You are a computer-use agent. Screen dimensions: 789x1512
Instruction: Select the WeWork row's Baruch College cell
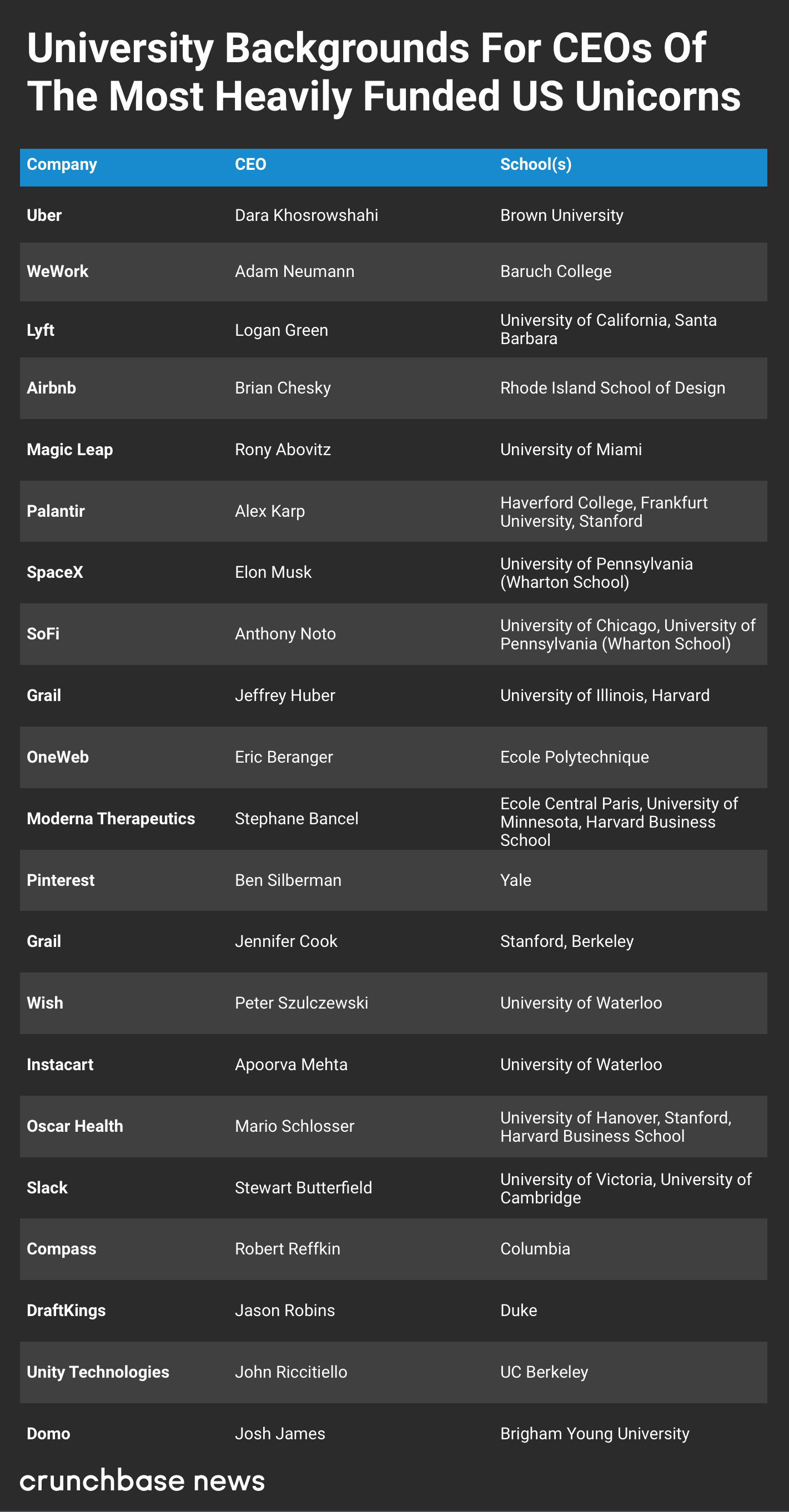555,271
